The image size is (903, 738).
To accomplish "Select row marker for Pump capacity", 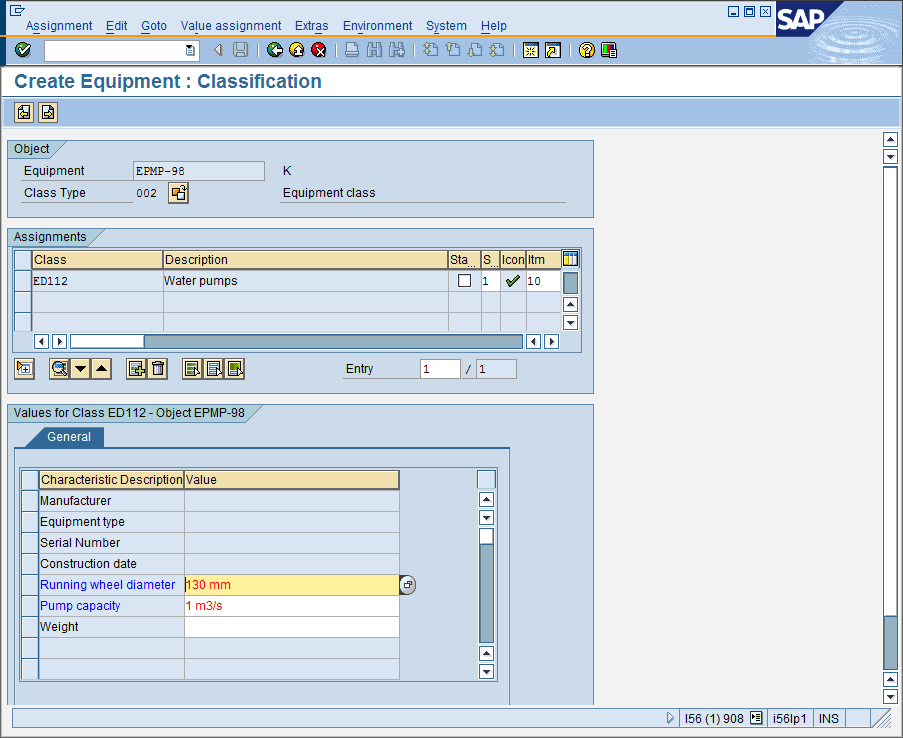I will pos(29,605).
